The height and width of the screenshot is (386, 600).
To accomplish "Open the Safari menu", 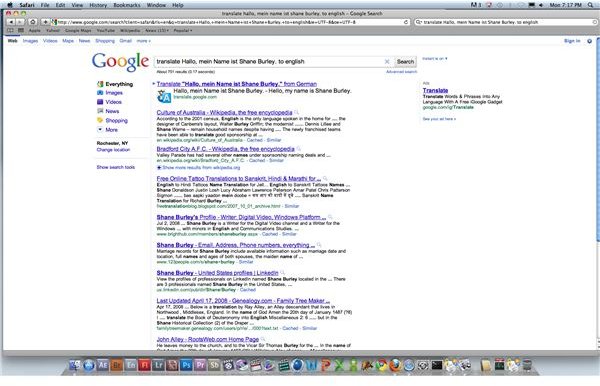I will [27, 5].
